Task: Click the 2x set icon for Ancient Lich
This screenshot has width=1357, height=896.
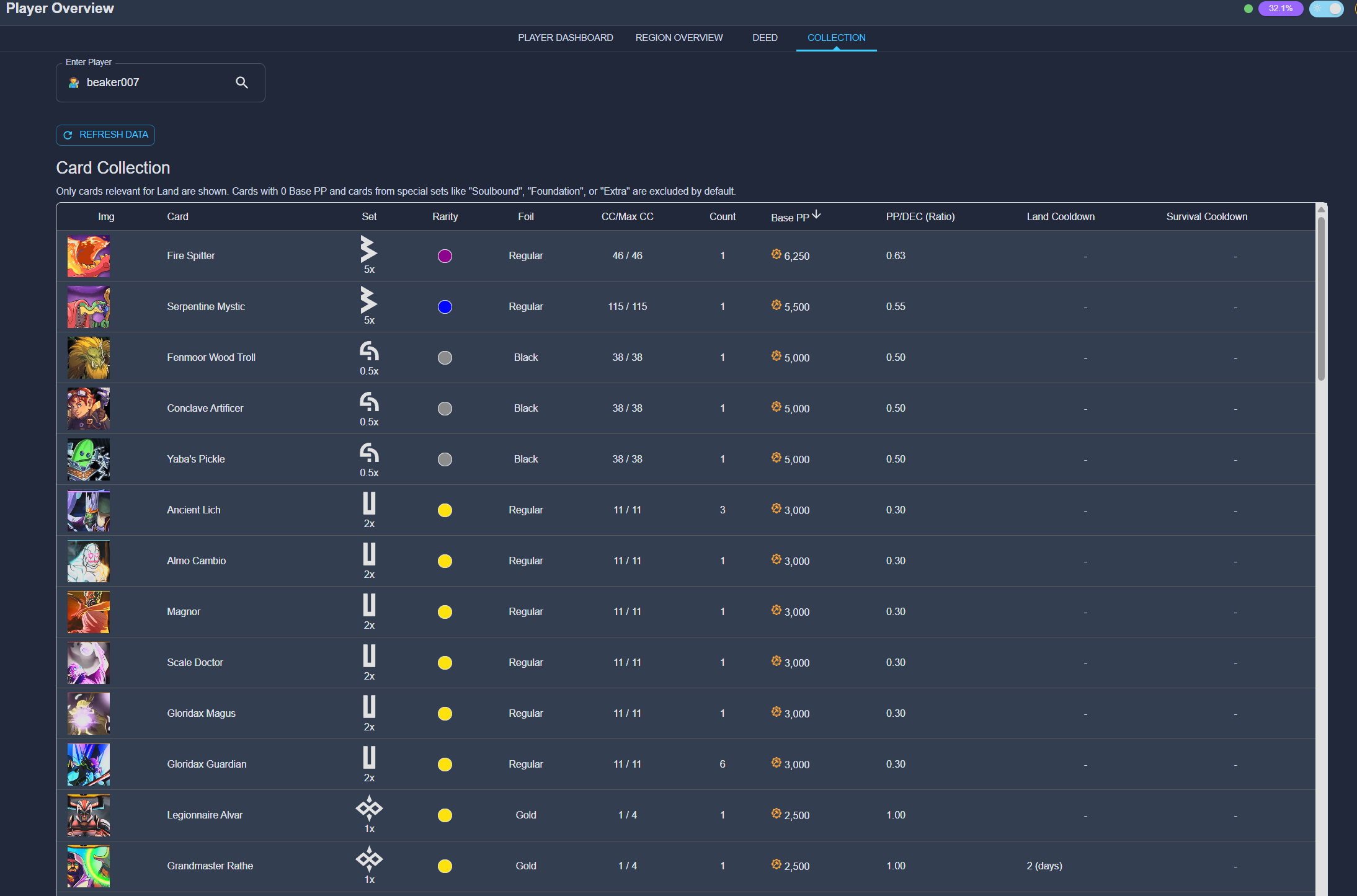Action: tap(369, 503)
